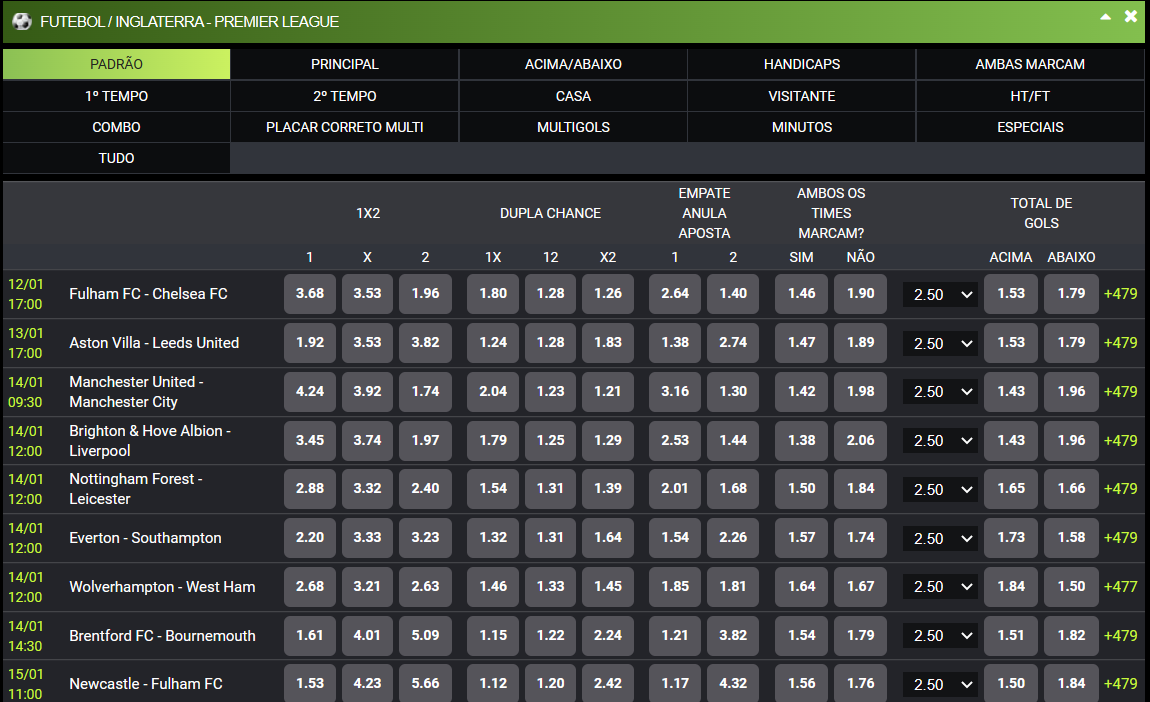Image resolution: width=1150 pixels, height=702 pixels.
Task: Show all markets with the TUDO tab
Action: coord(117,158)
